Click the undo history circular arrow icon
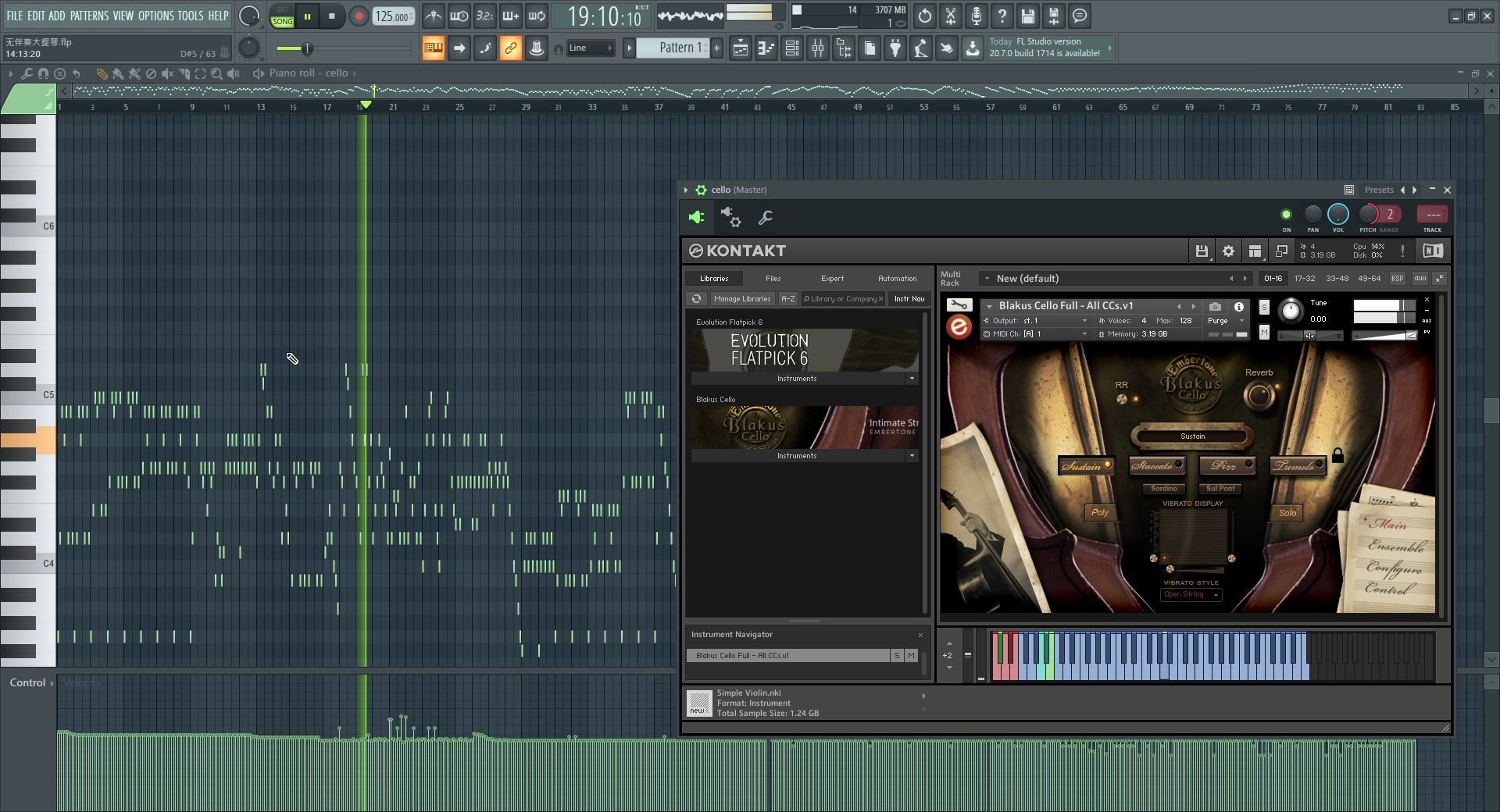This screenshot has height=812, width=1500. (925, 16)
